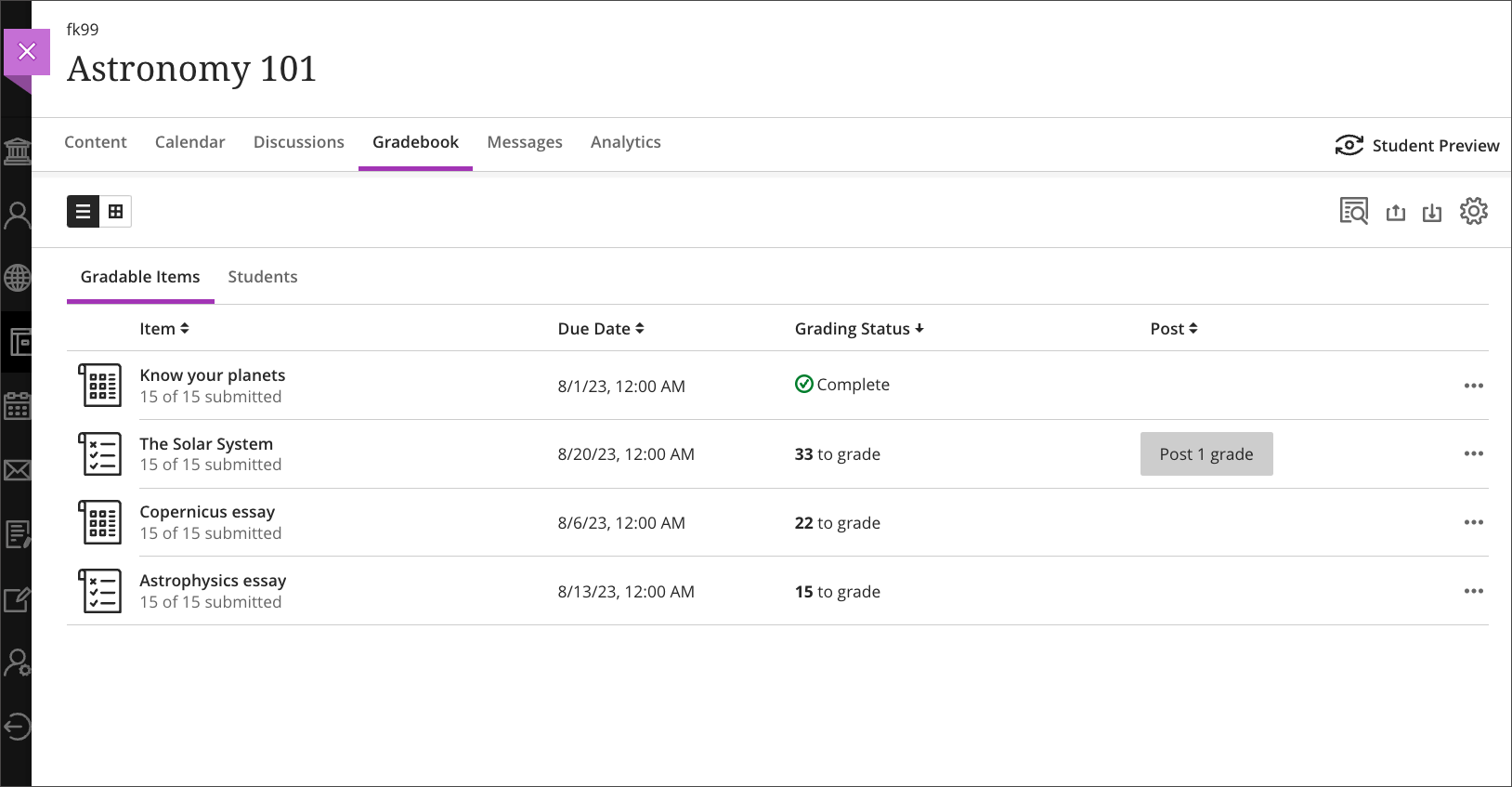Open the Analytics tab

click(625, 142)
